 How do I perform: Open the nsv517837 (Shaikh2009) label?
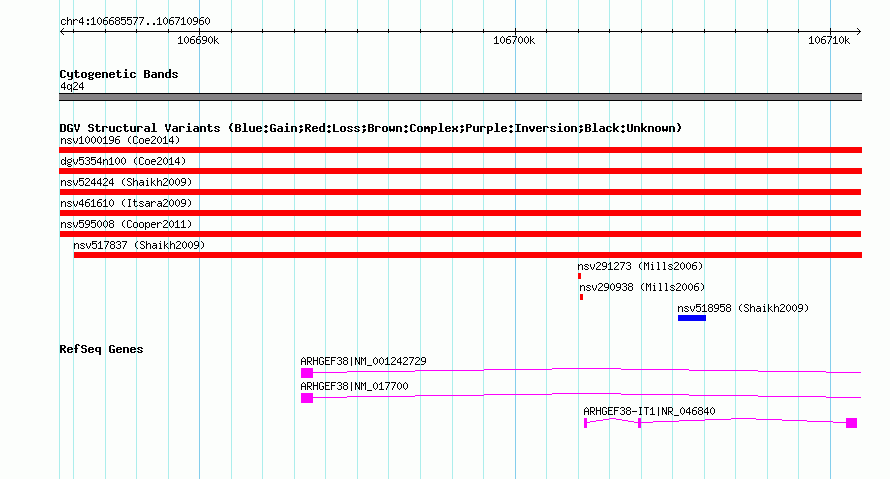[139, 245]
